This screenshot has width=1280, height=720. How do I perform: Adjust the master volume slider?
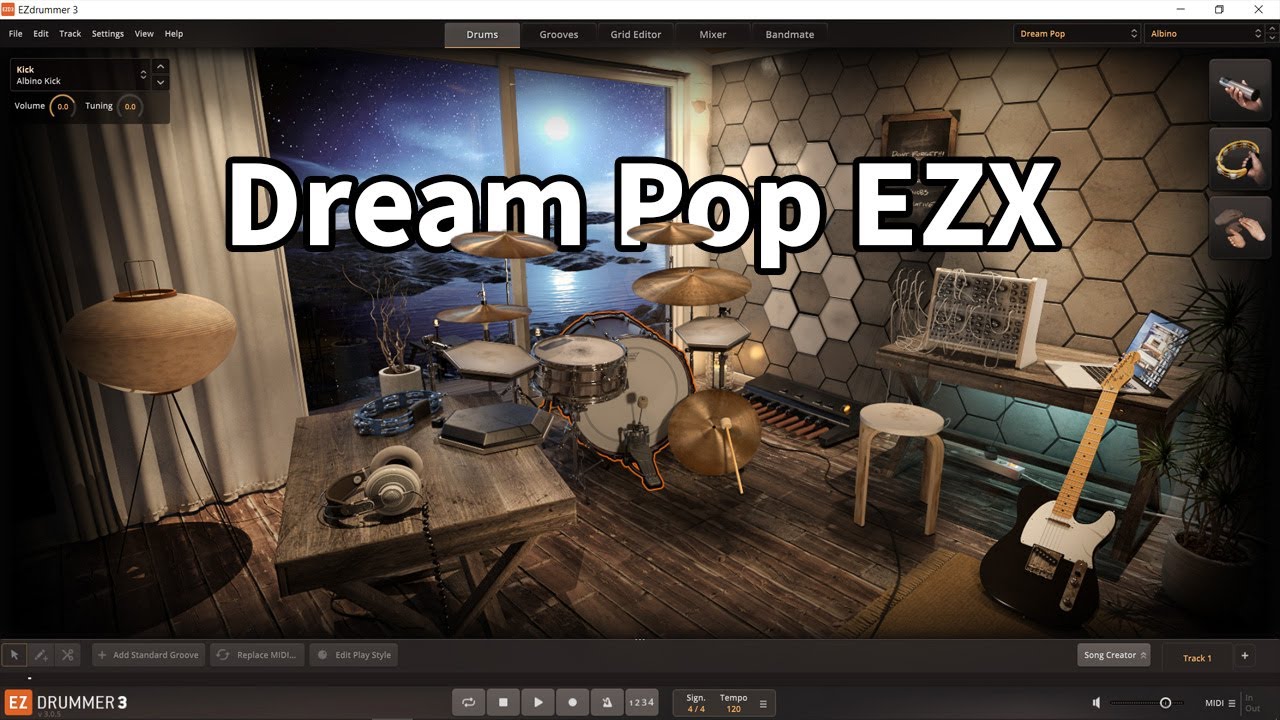pos(1147,703)
